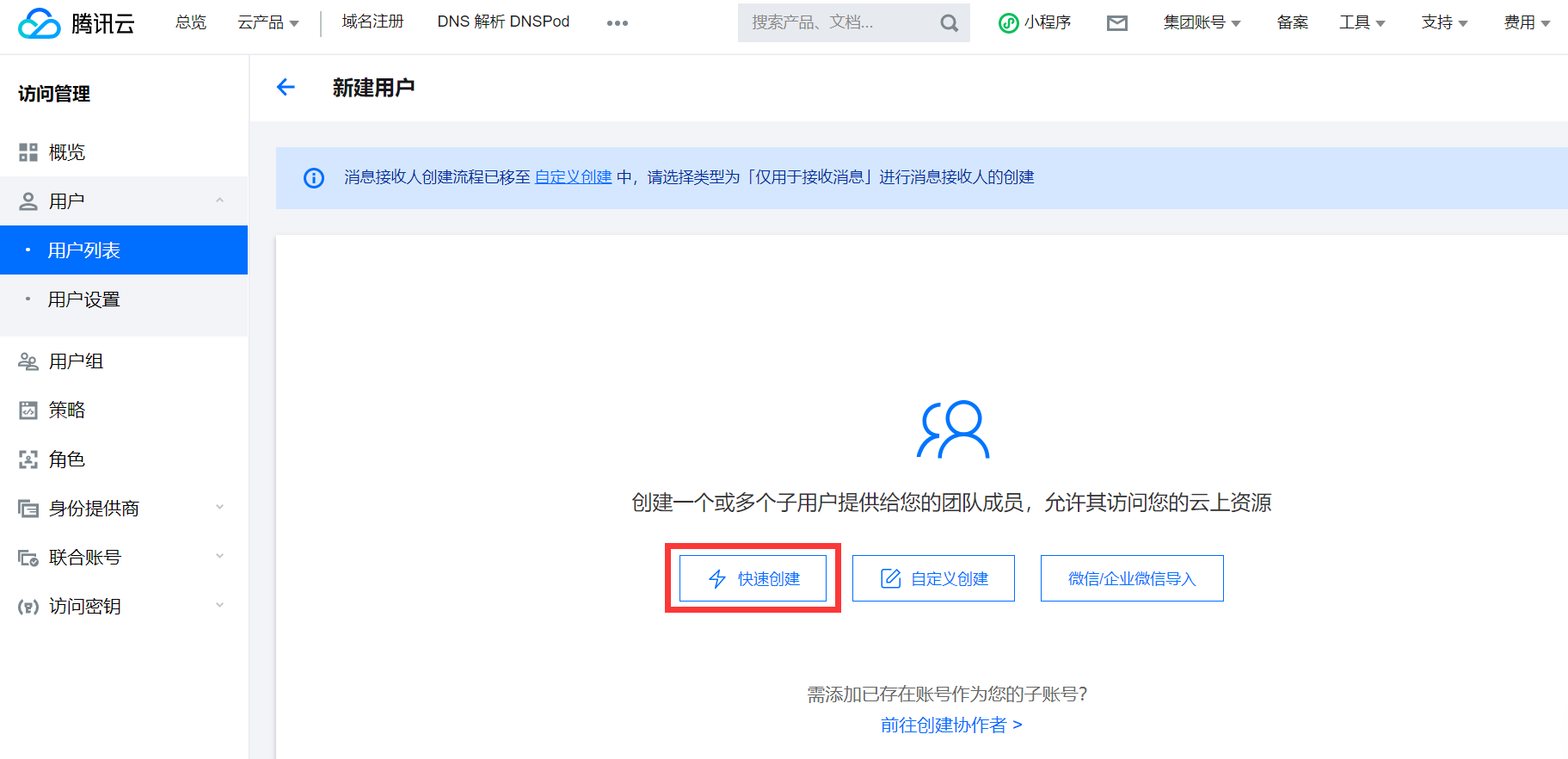The width and height of the screenshot is (1568, 759).
Task: Click the 快速创建 button
Action: pyautogui.click(x=753, y=578)
